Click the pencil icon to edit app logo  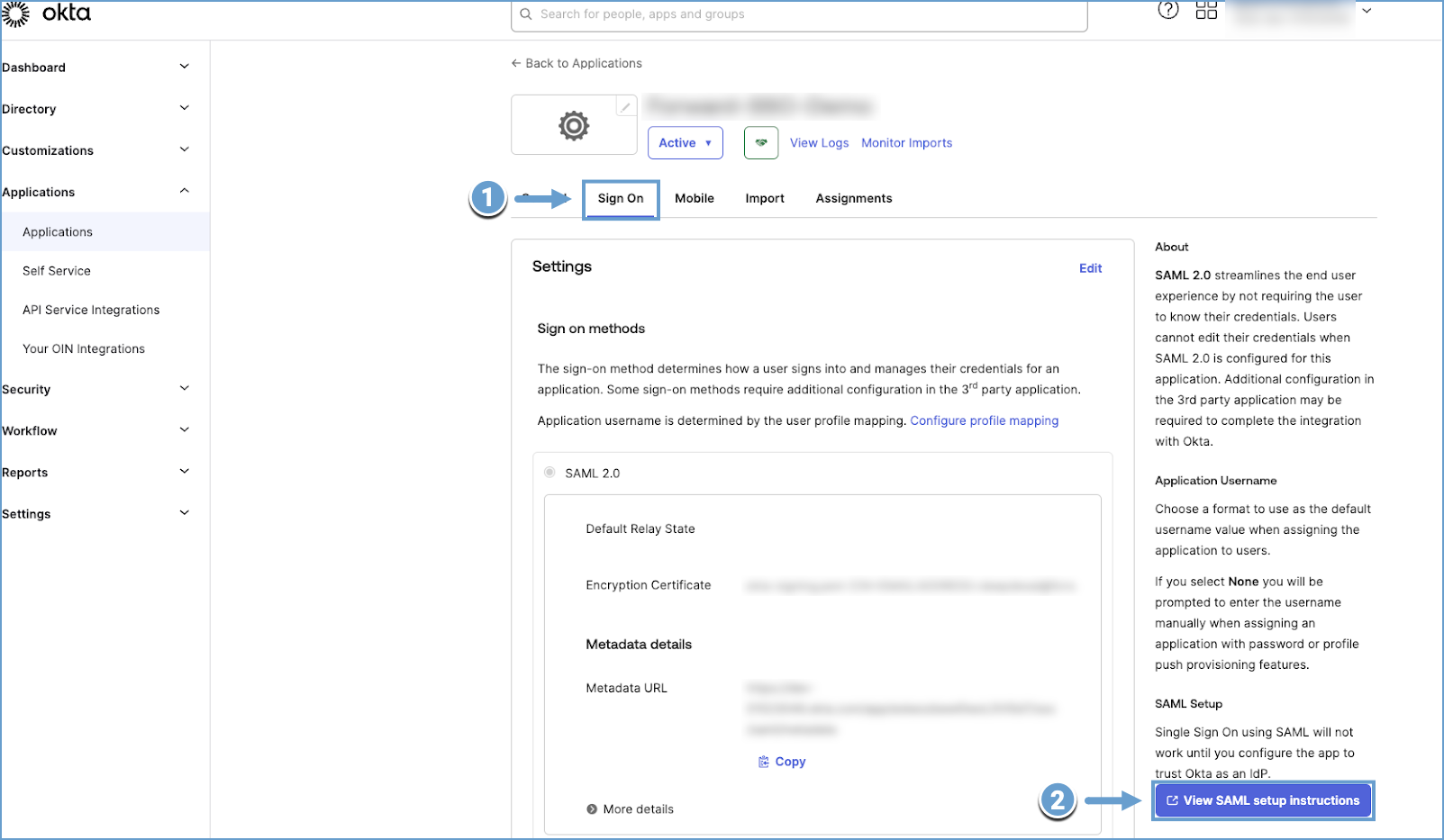click(626, 105)
